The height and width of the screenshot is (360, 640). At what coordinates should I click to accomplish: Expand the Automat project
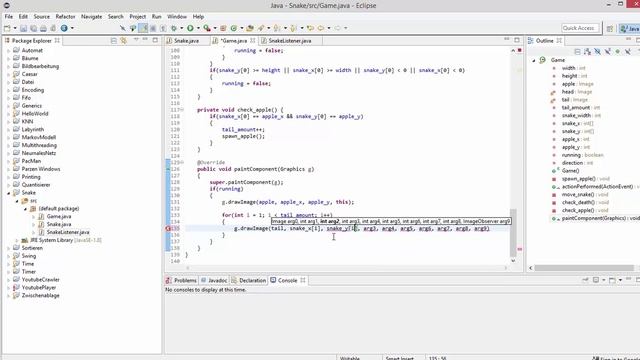(9, 51)
